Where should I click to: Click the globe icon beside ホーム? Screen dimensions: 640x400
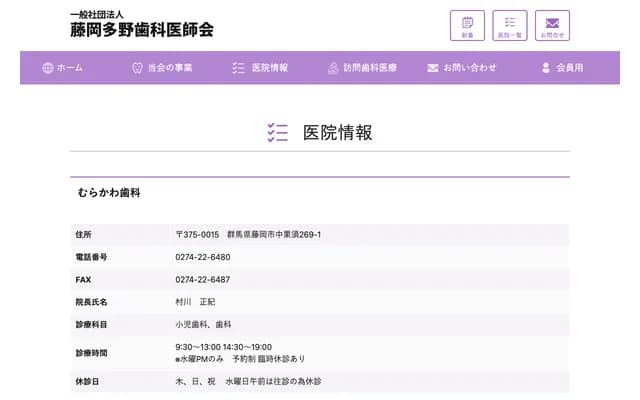pos(47,68)
